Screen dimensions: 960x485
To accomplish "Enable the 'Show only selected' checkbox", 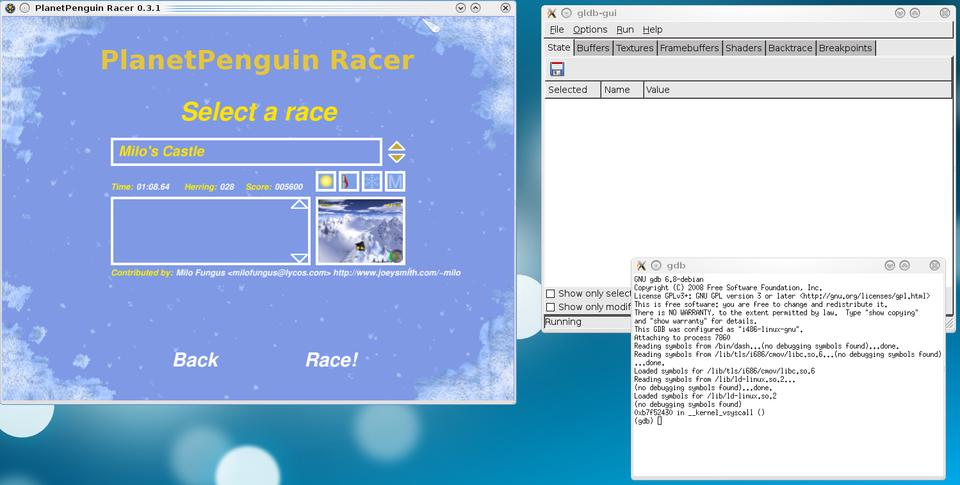I will [x=551, y=294].
